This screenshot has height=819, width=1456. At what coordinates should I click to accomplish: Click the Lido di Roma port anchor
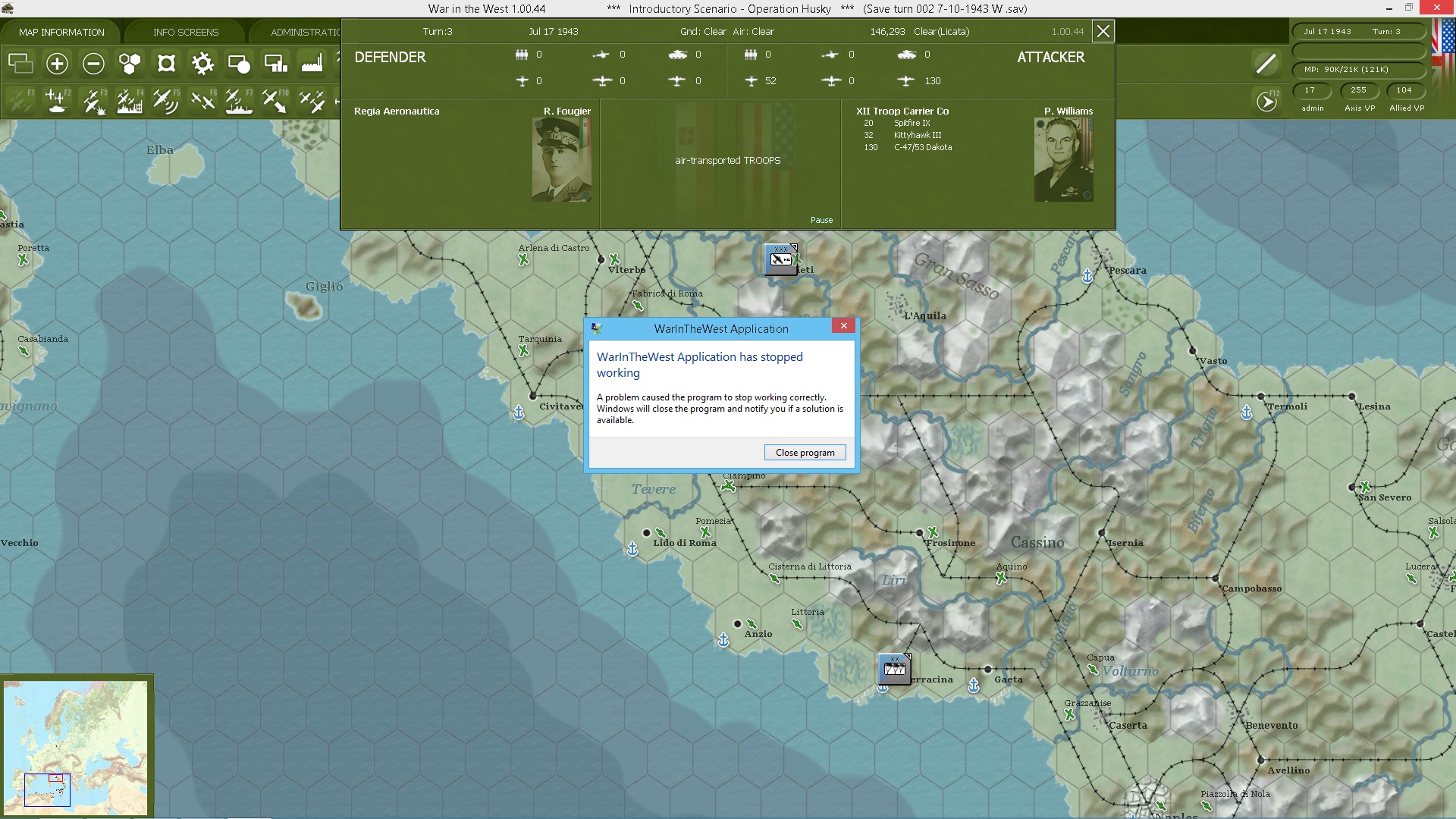[x=632, y=548]
